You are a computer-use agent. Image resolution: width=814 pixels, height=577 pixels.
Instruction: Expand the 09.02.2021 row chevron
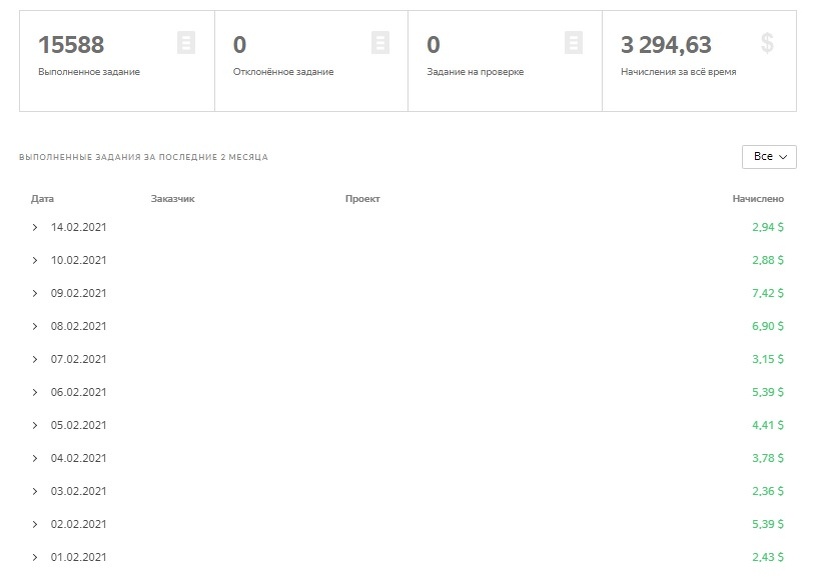coord(35,293)
